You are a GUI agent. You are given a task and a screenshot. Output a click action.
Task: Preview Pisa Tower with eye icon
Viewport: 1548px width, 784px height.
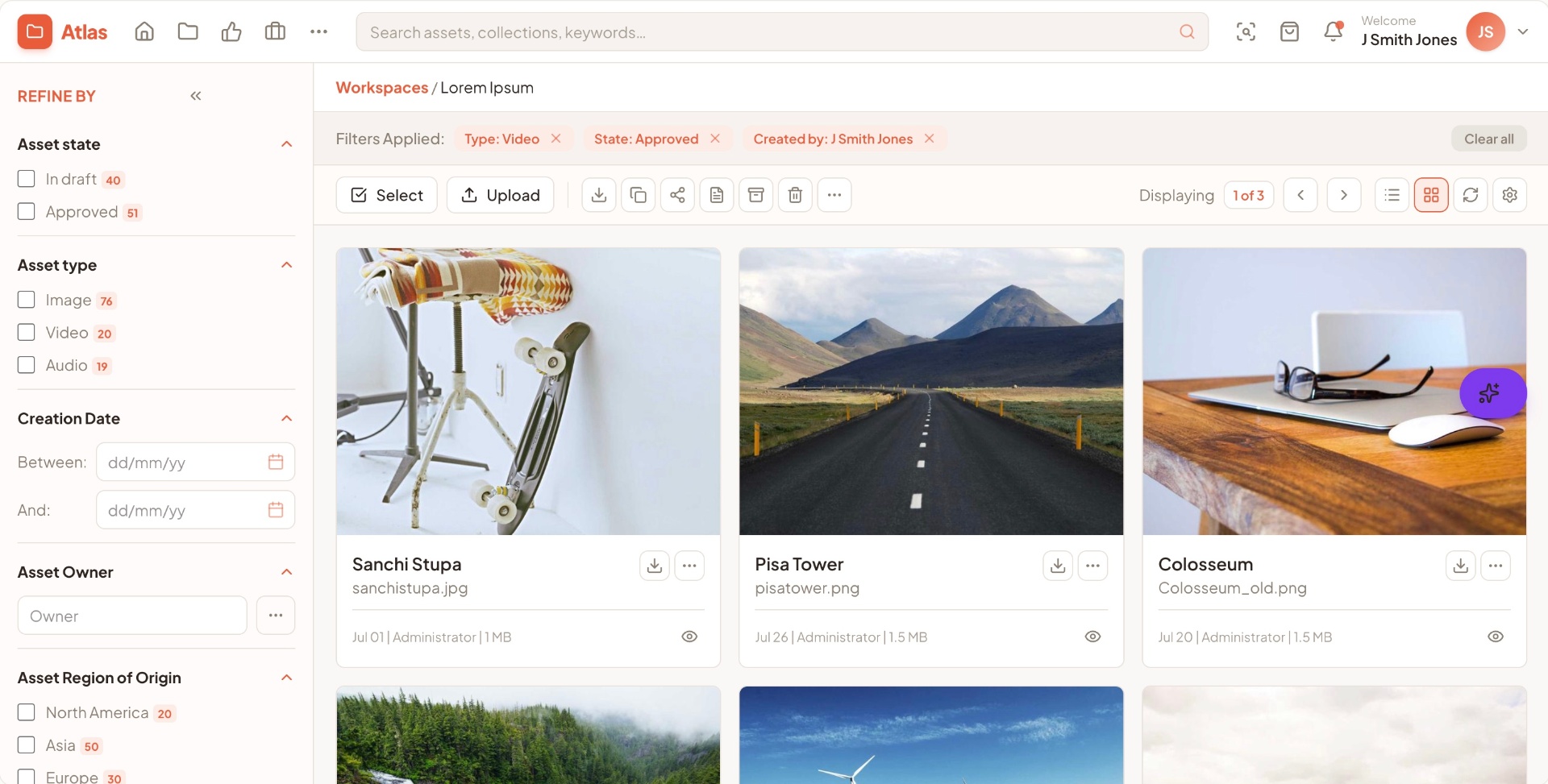pyautogui.click(x=1092, y=637)
